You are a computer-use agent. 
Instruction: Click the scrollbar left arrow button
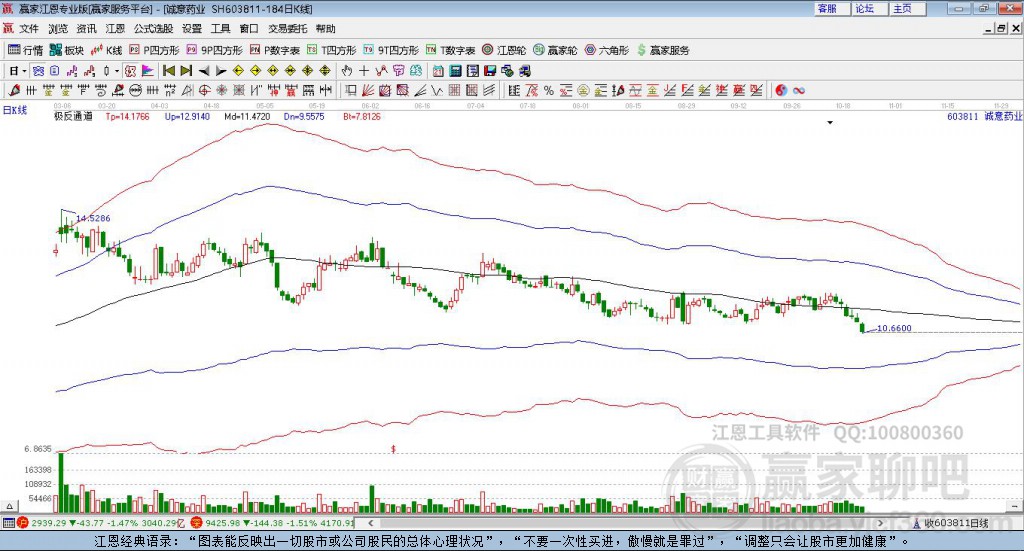click(x=370, y=523)
